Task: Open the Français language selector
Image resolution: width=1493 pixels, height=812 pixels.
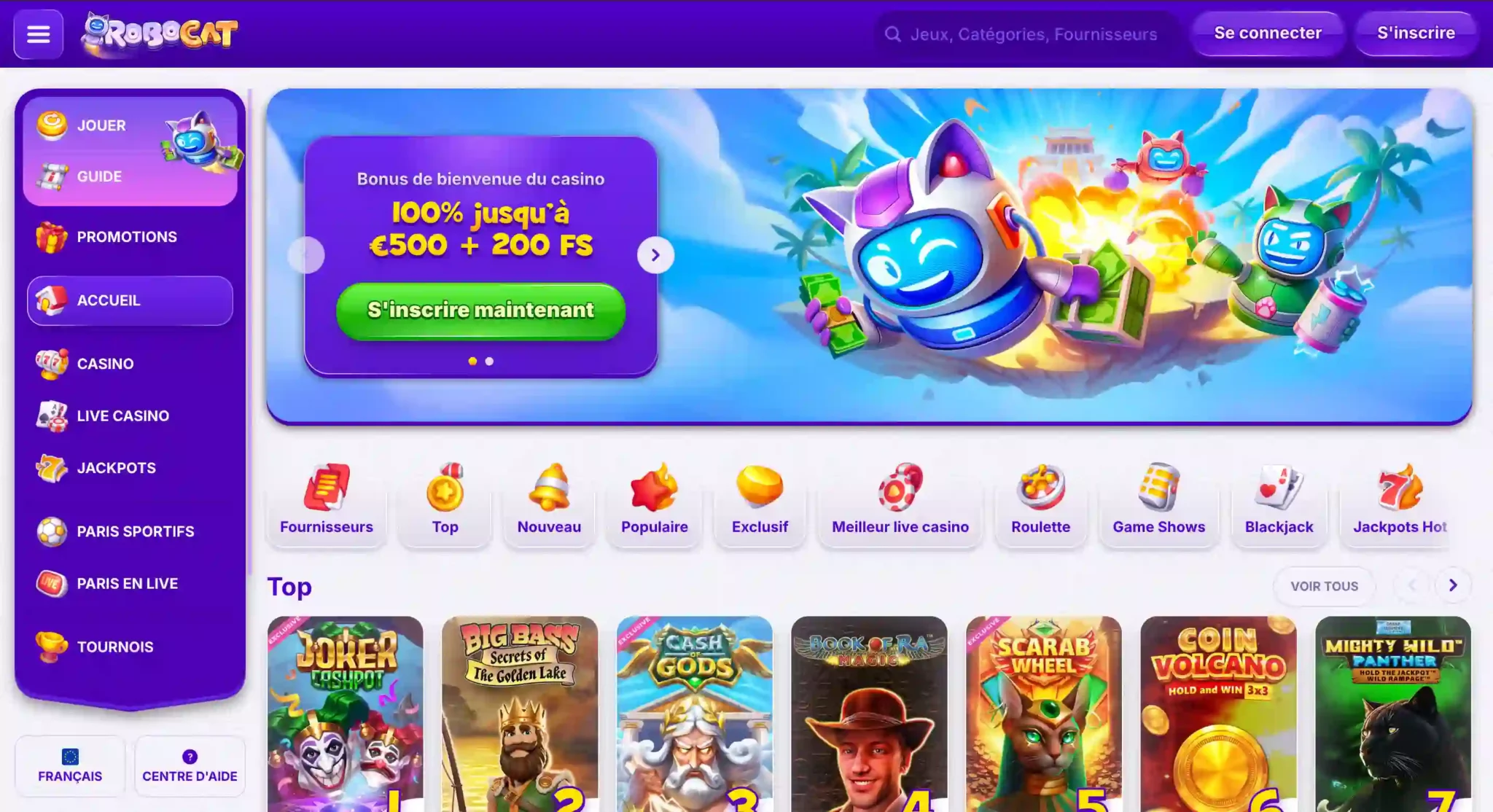Action: pos(70,766)
